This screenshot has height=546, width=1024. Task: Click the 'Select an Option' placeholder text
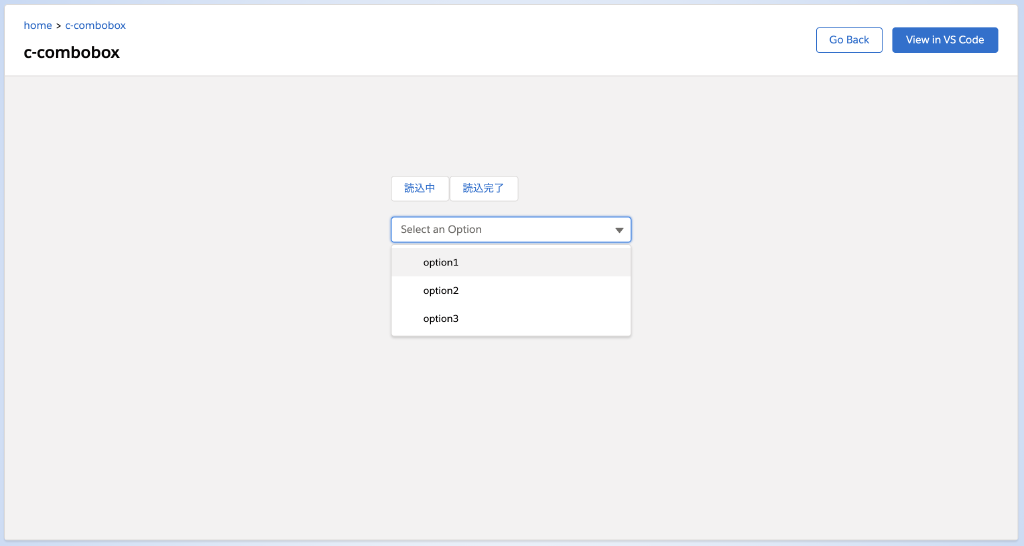(x=441, y=230)
